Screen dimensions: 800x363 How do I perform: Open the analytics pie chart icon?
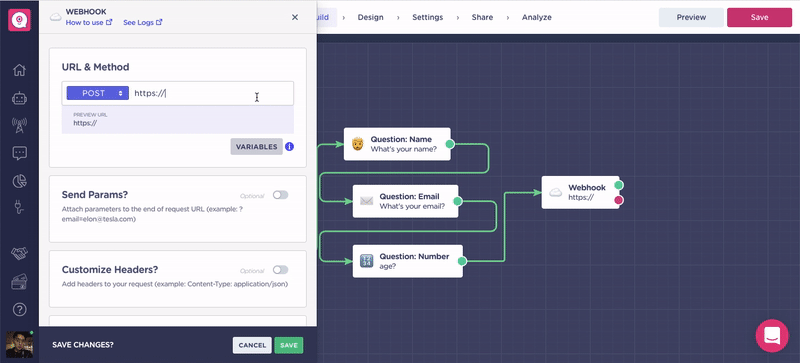[19, 181]
